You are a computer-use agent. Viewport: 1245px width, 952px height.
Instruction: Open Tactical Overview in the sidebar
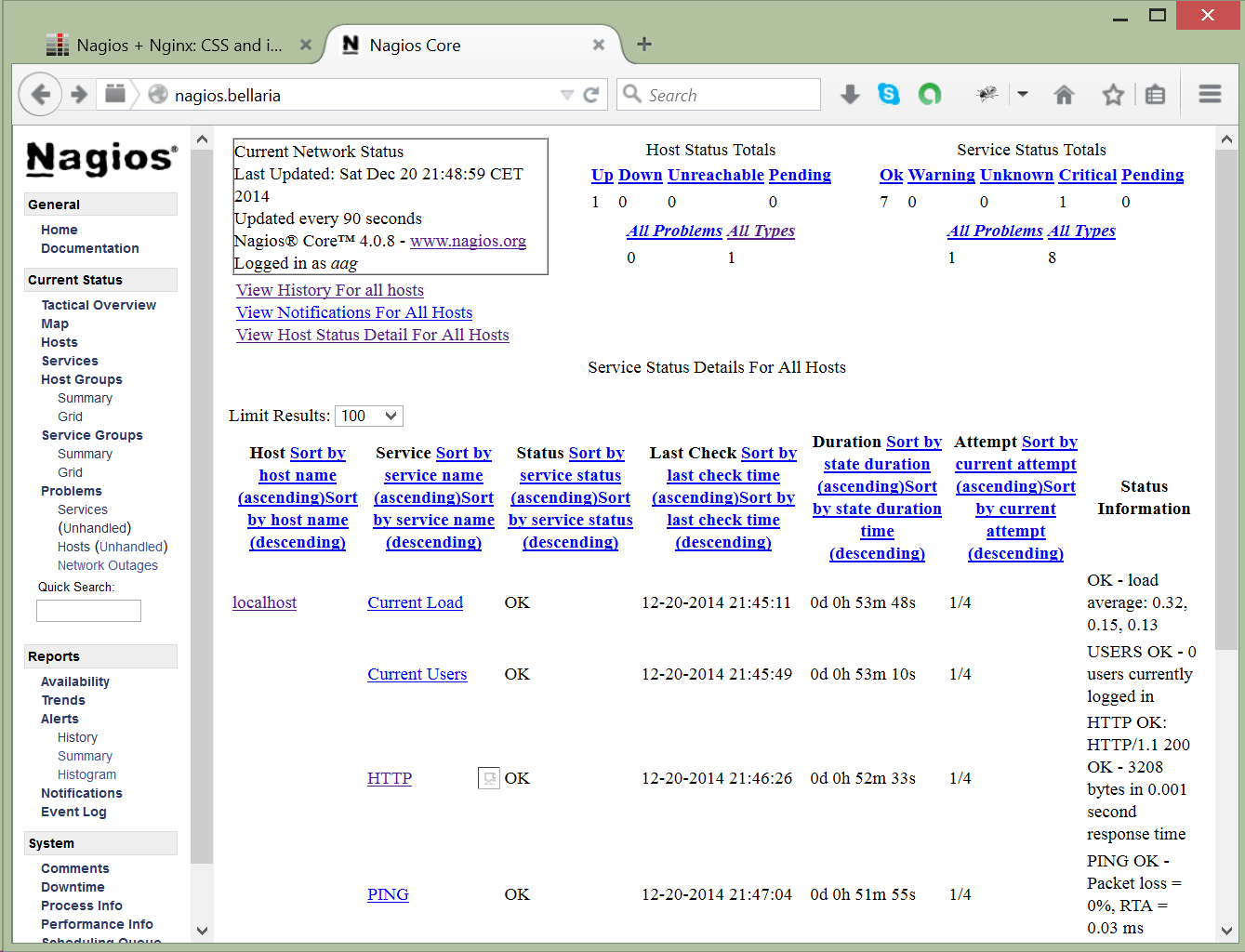click(x=99, y=305)
